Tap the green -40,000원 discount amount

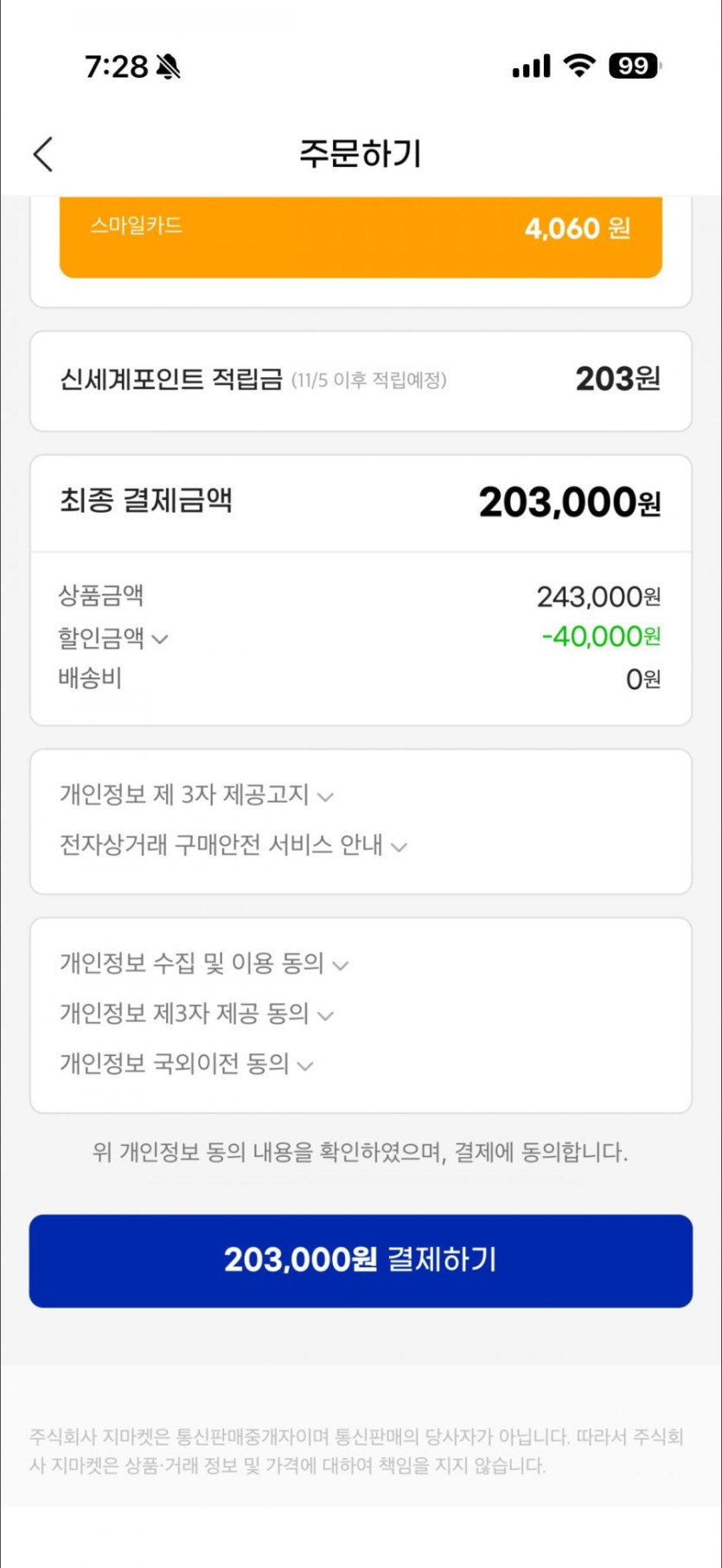pyautogui.click(x=601, y=637)
